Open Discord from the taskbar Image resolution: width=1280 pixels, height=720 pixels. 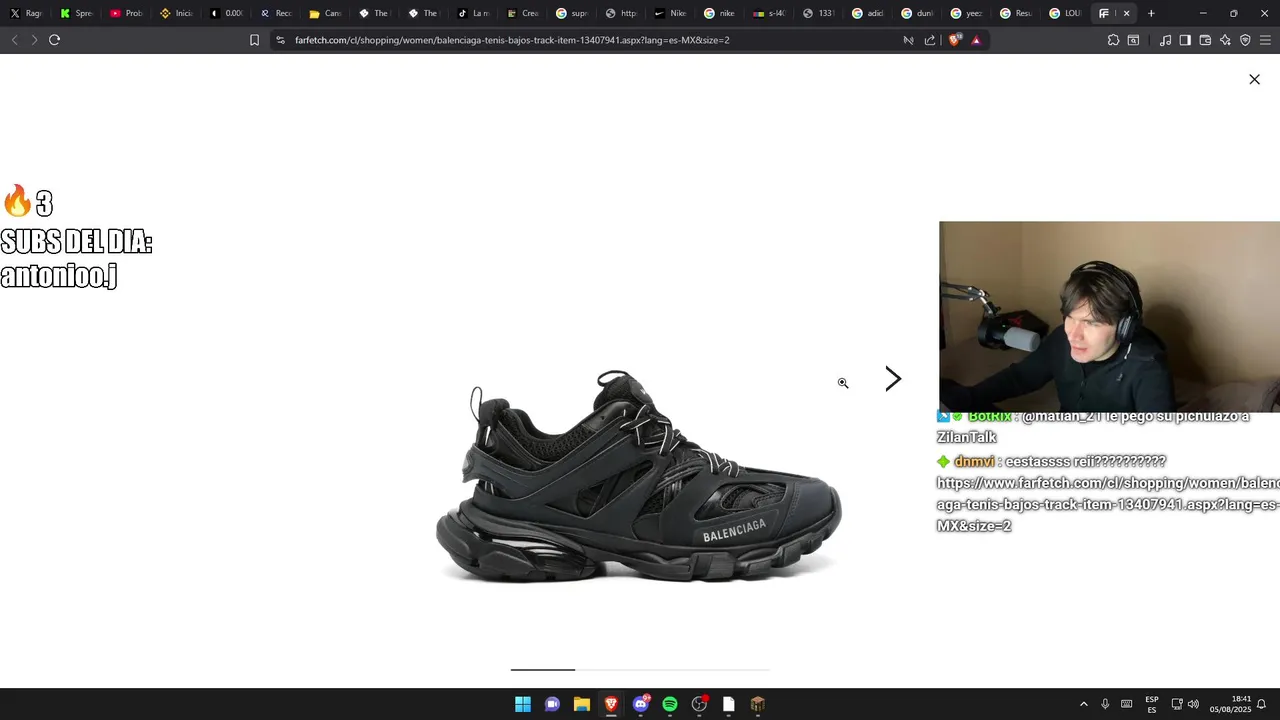pyautogui.click(x=641, y=704)
